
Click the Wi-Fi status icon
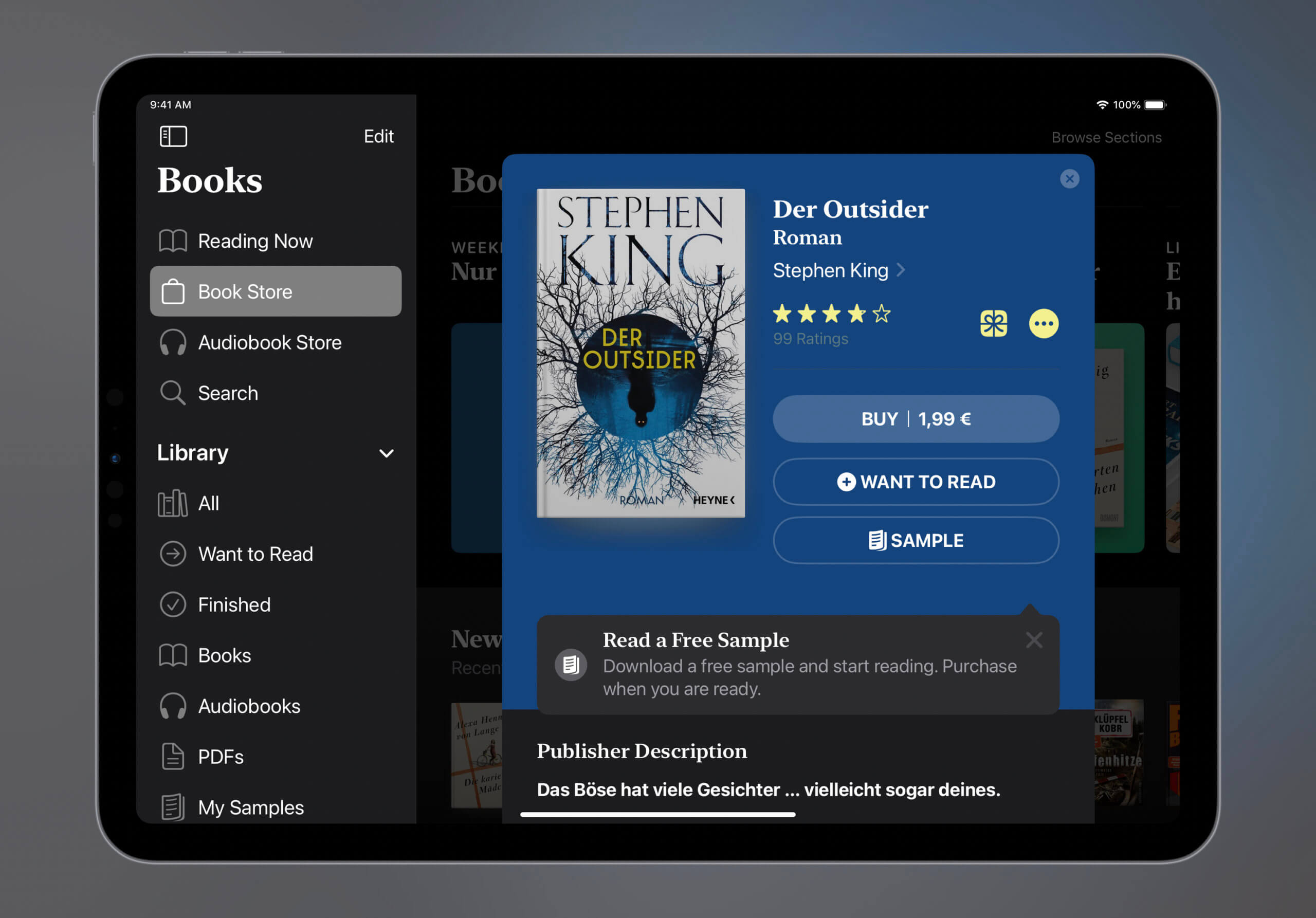click(x=1102, y=105)
